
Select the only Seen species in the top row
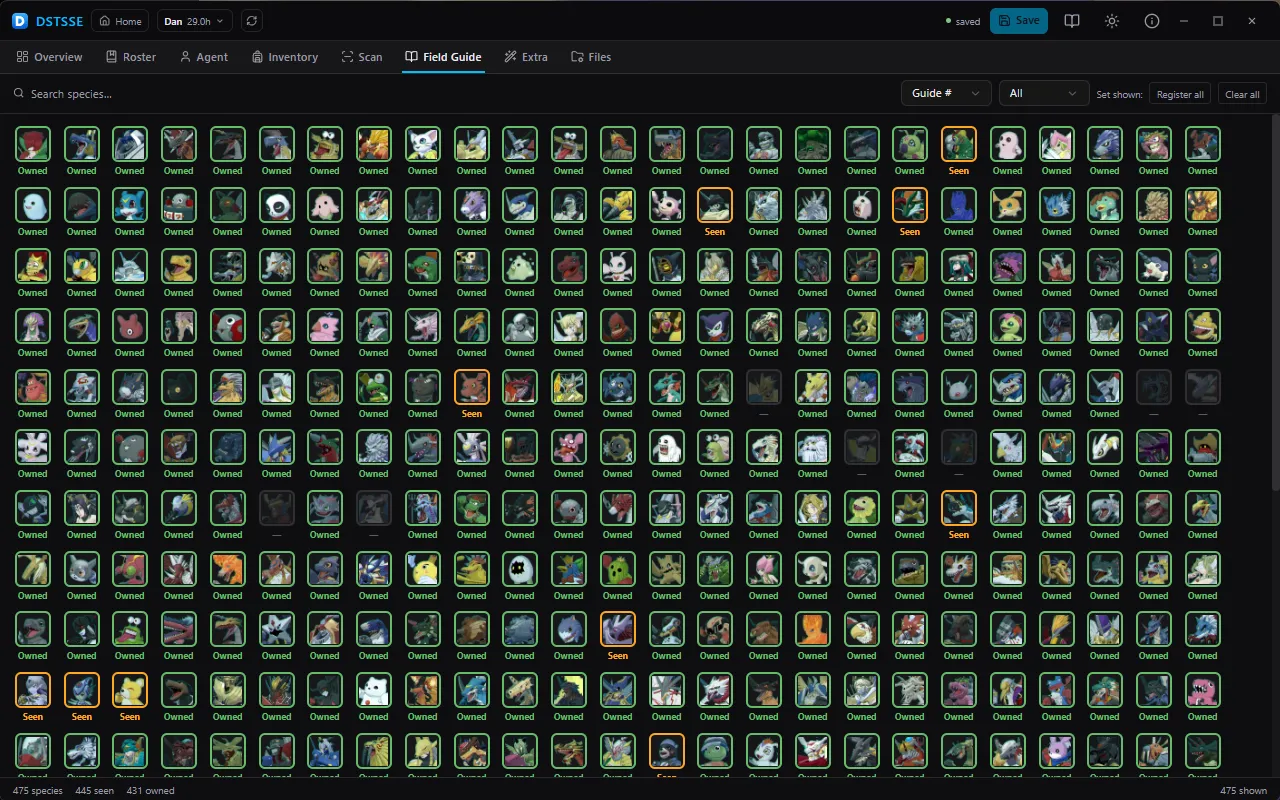[x=958, y=144]
